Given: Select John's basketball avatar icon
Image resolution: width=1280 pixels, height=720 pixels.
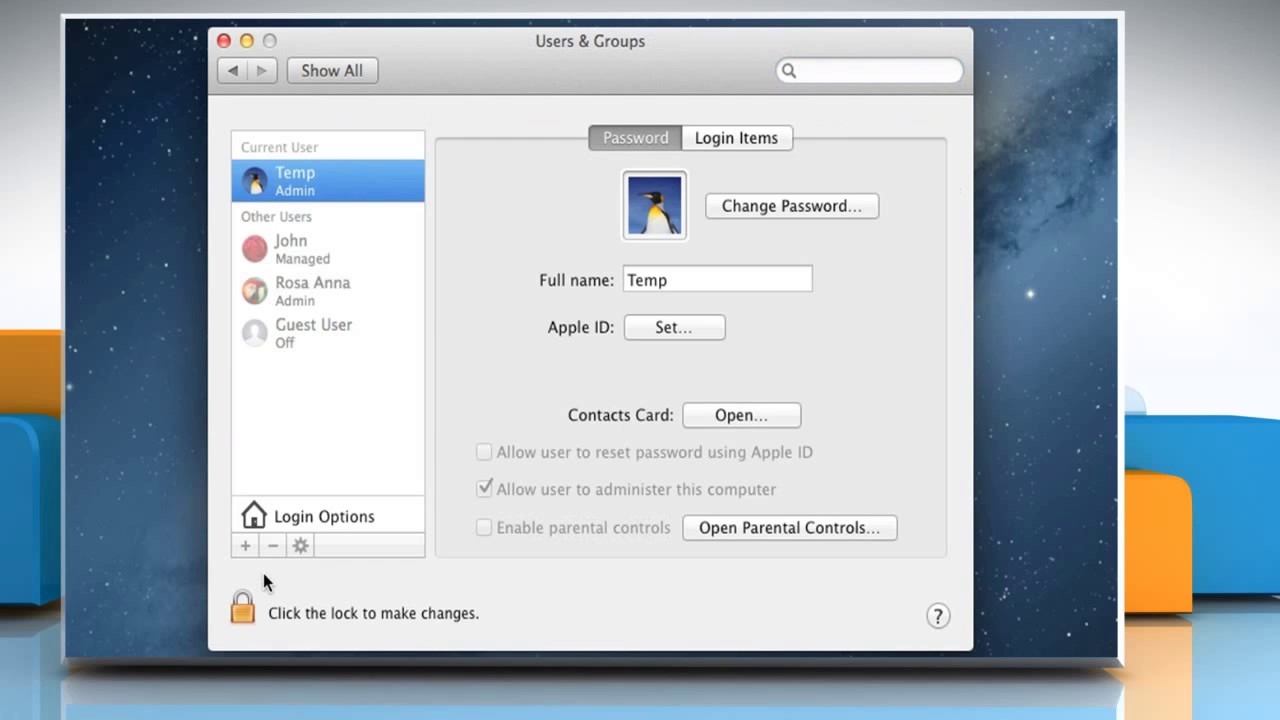Looking at the screenshot, I should [x=255, y=248].
